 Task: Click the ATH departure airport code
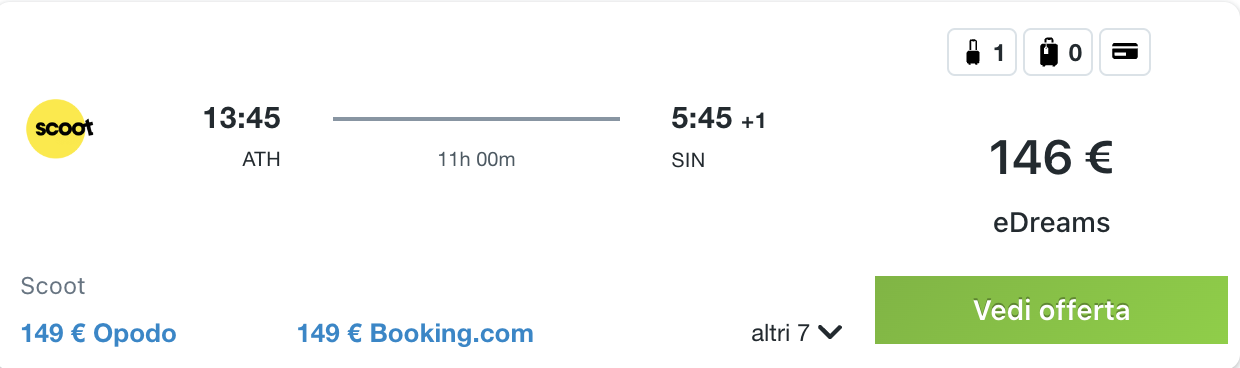pos(261,159)
